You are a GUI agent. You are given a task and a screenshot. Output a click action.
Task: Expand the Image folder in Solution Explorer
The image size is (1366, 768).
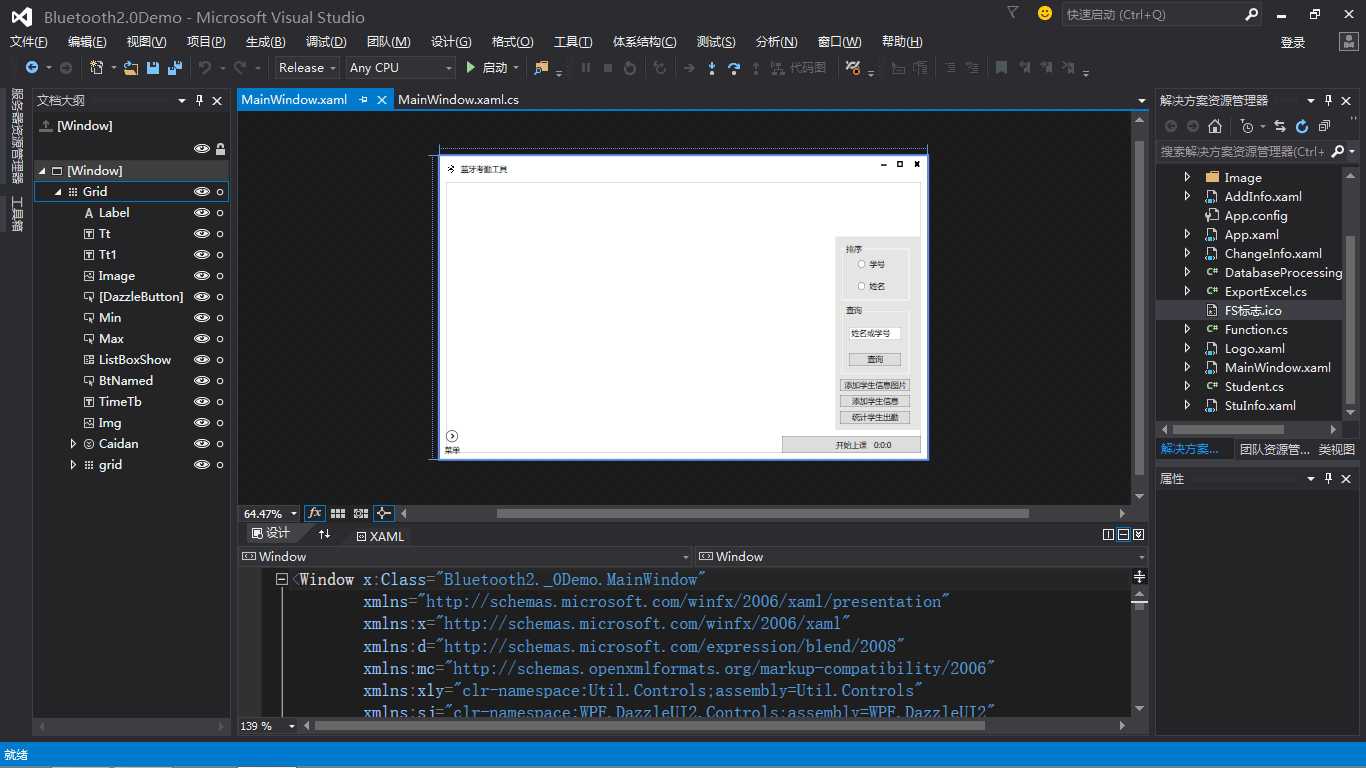point(1187,178)
